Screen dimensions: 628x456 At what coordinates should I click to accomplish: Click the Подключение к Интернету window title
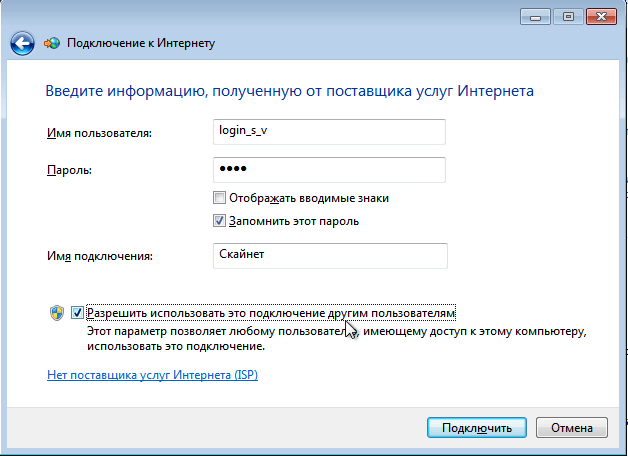pyautogui.click(x=141, y=43)
